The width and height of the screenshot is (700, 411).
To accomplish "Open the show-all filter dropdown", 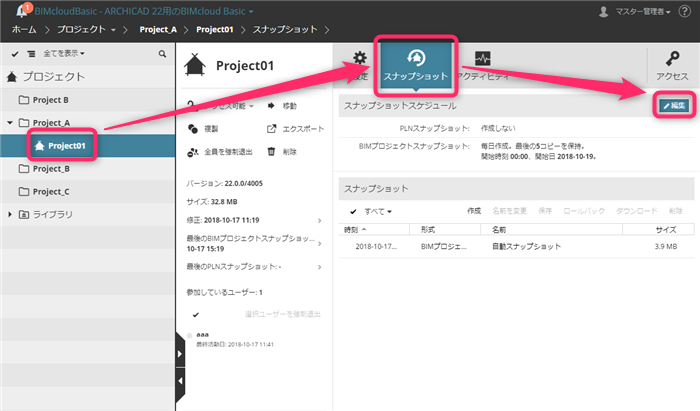I will (64, 54).
